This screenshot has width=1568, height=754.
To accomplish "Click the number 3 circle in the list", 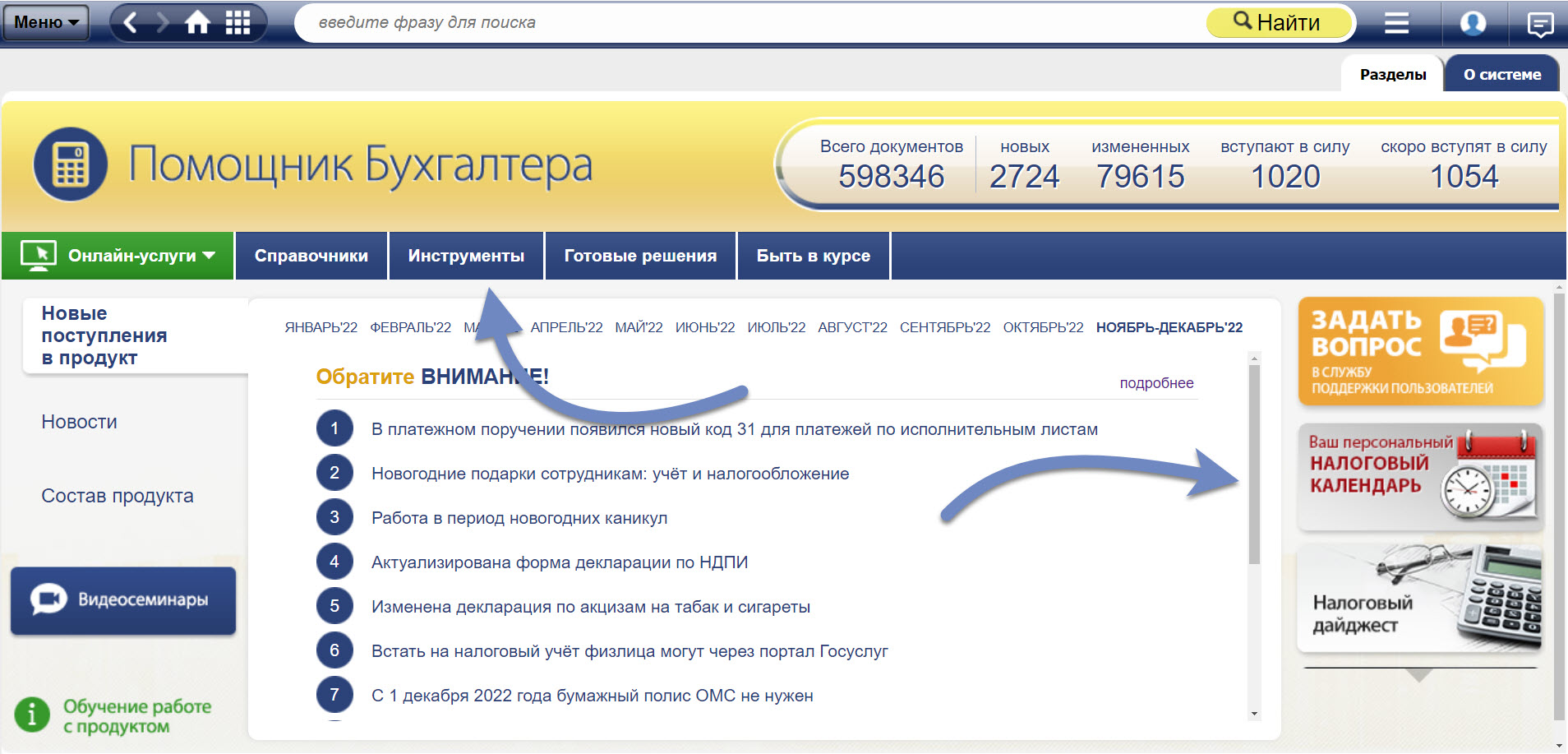I will [334, 517].
